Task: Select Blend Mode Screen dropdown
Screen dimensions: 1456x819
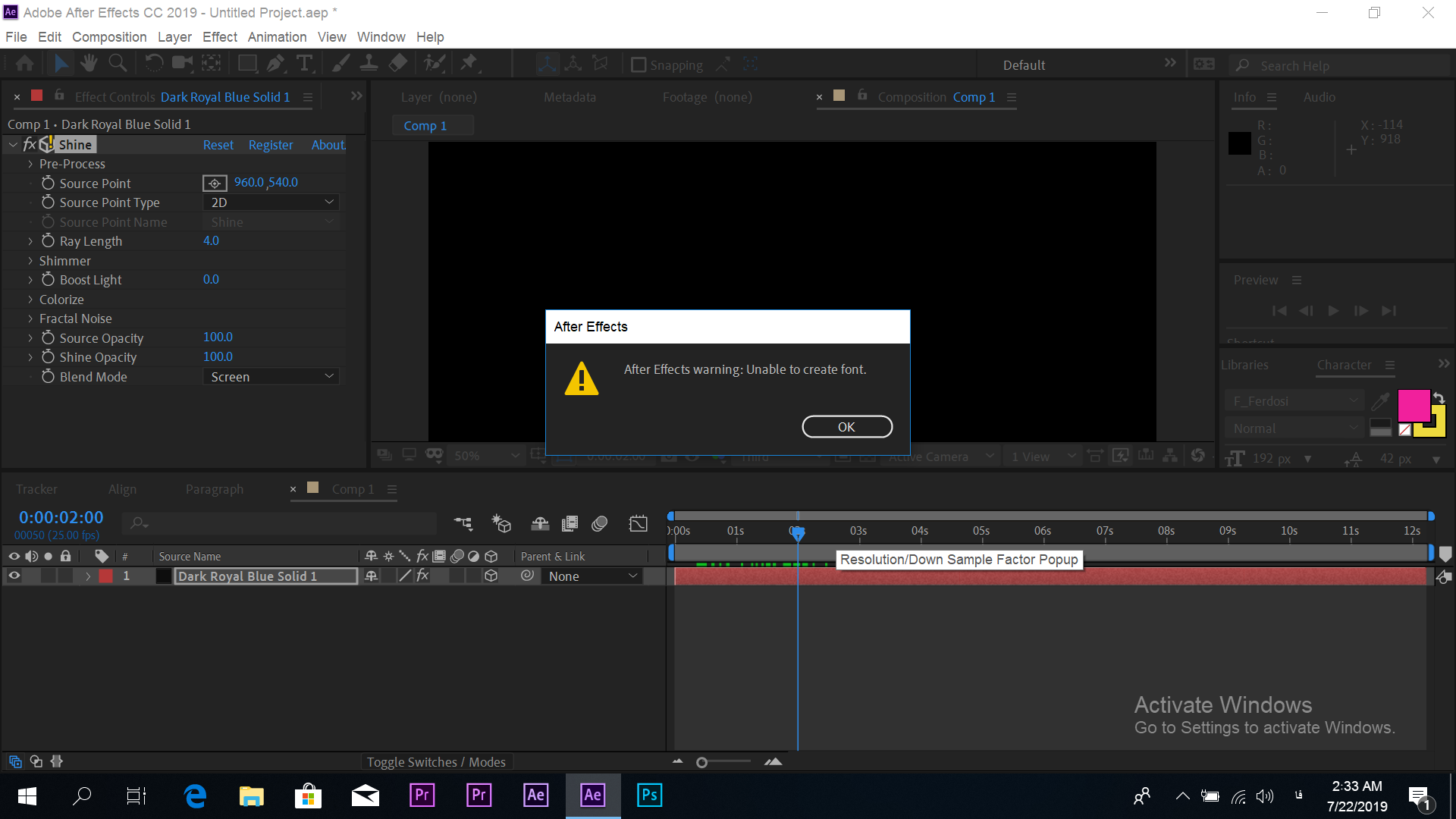Action: (270, 376)
